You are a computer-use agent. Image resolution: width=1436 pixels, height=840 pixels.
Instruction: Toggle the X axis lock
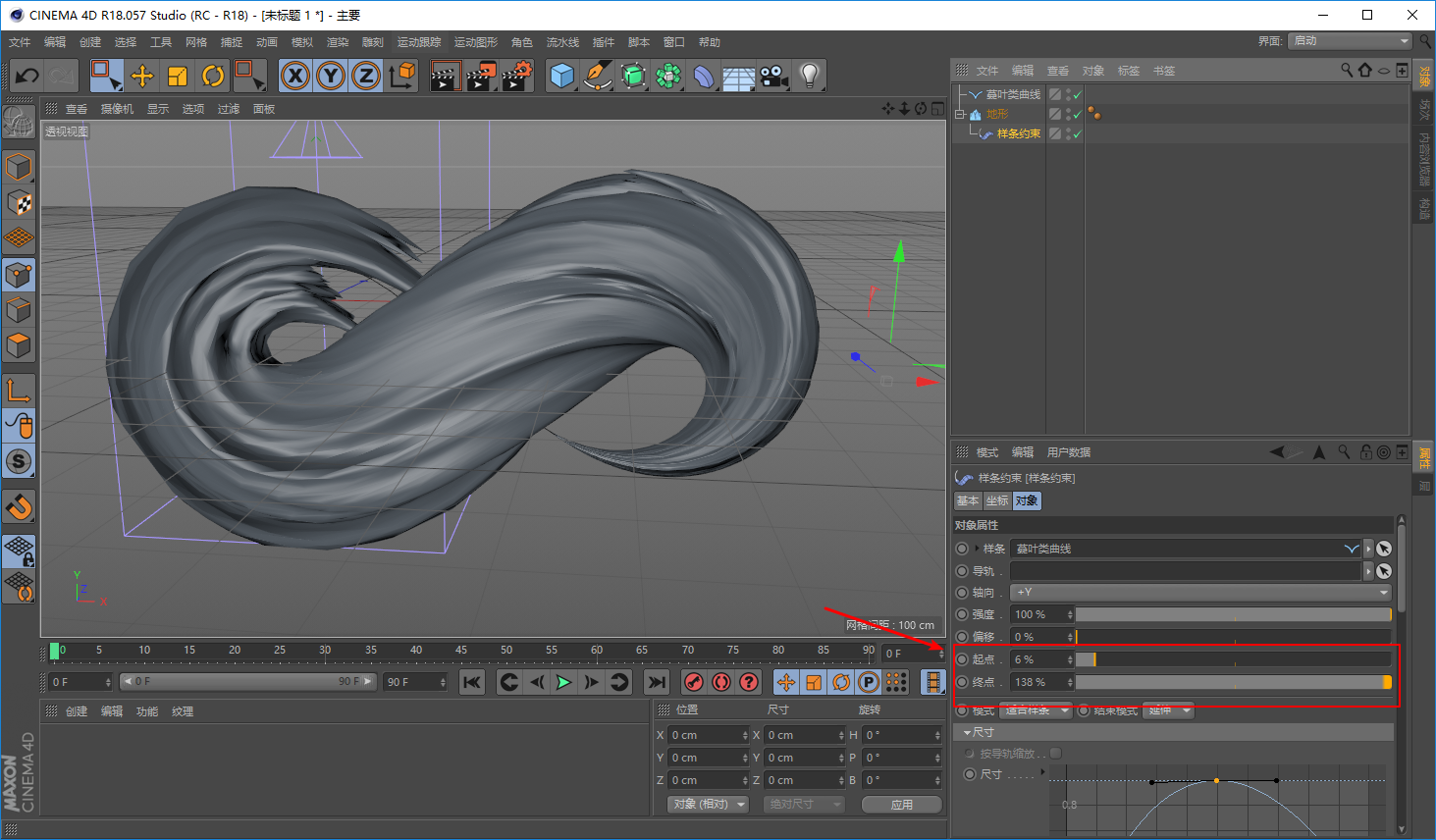pos(295,76)
